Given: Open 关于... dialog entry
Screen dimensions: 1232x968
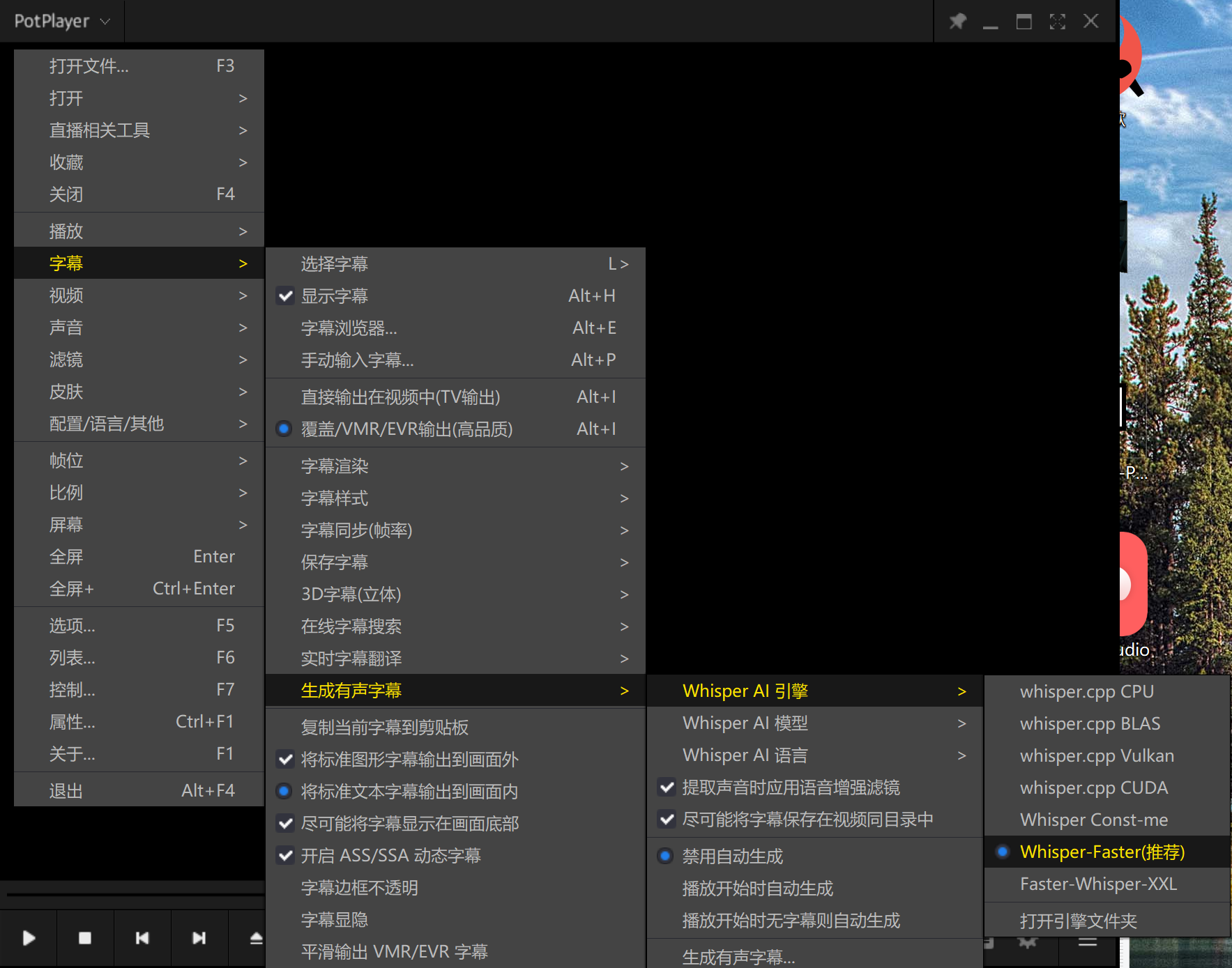Looking at the screenshot, I should click(x=139, y=754).
